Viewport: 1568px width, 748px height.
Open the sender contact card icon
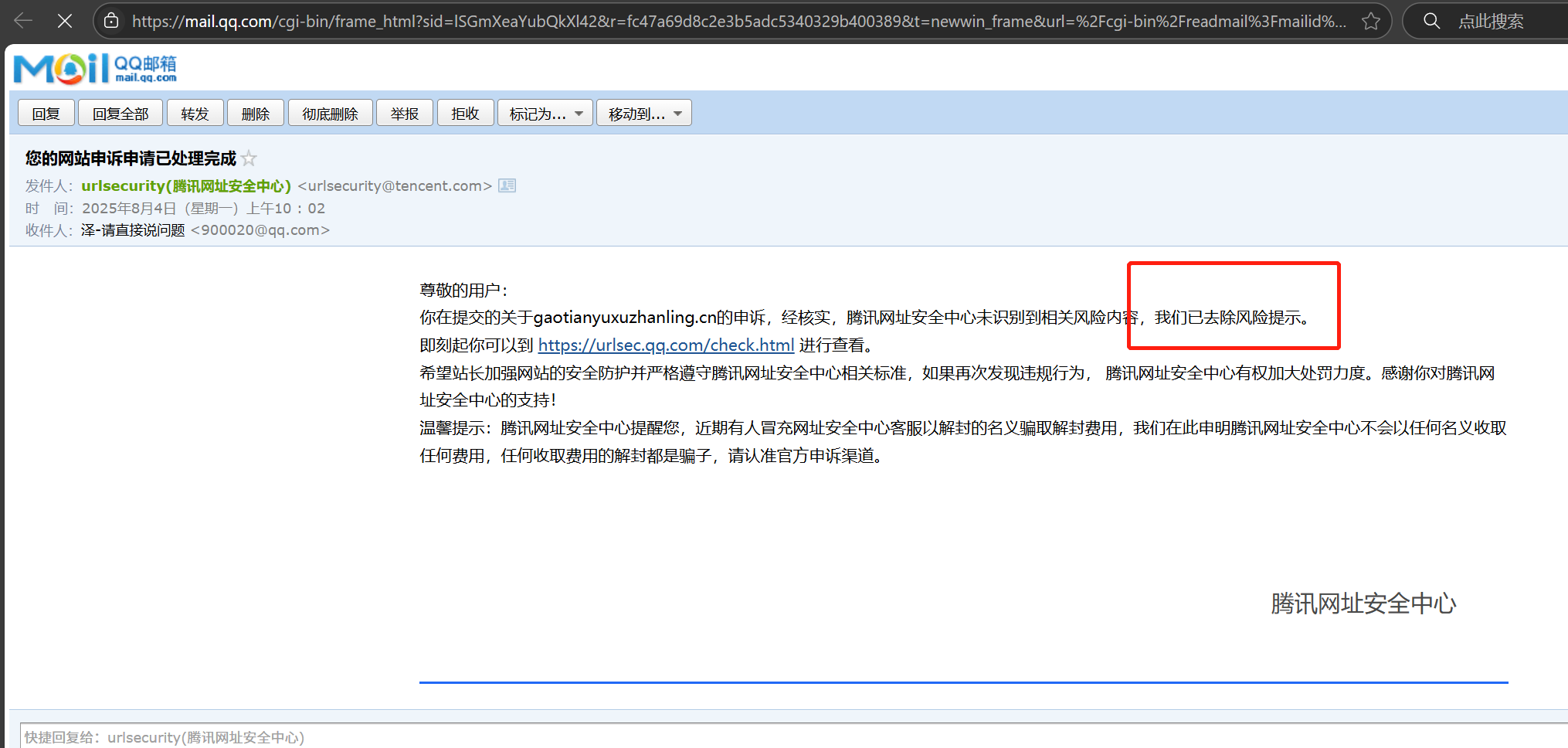(x=507, y=185)
